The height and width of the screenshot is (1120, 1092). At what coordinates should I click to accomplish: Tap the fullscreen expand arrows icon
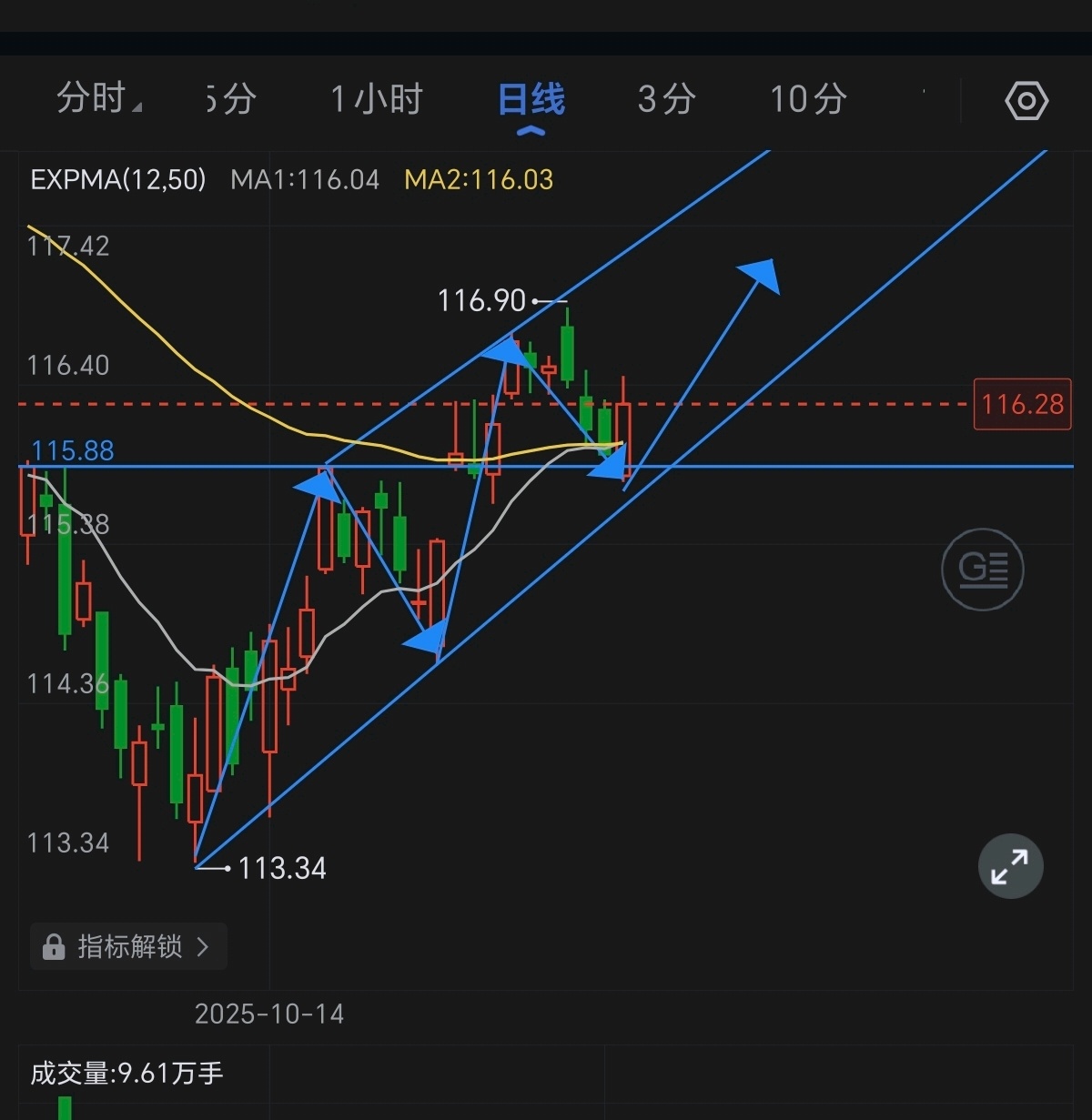1010,866
